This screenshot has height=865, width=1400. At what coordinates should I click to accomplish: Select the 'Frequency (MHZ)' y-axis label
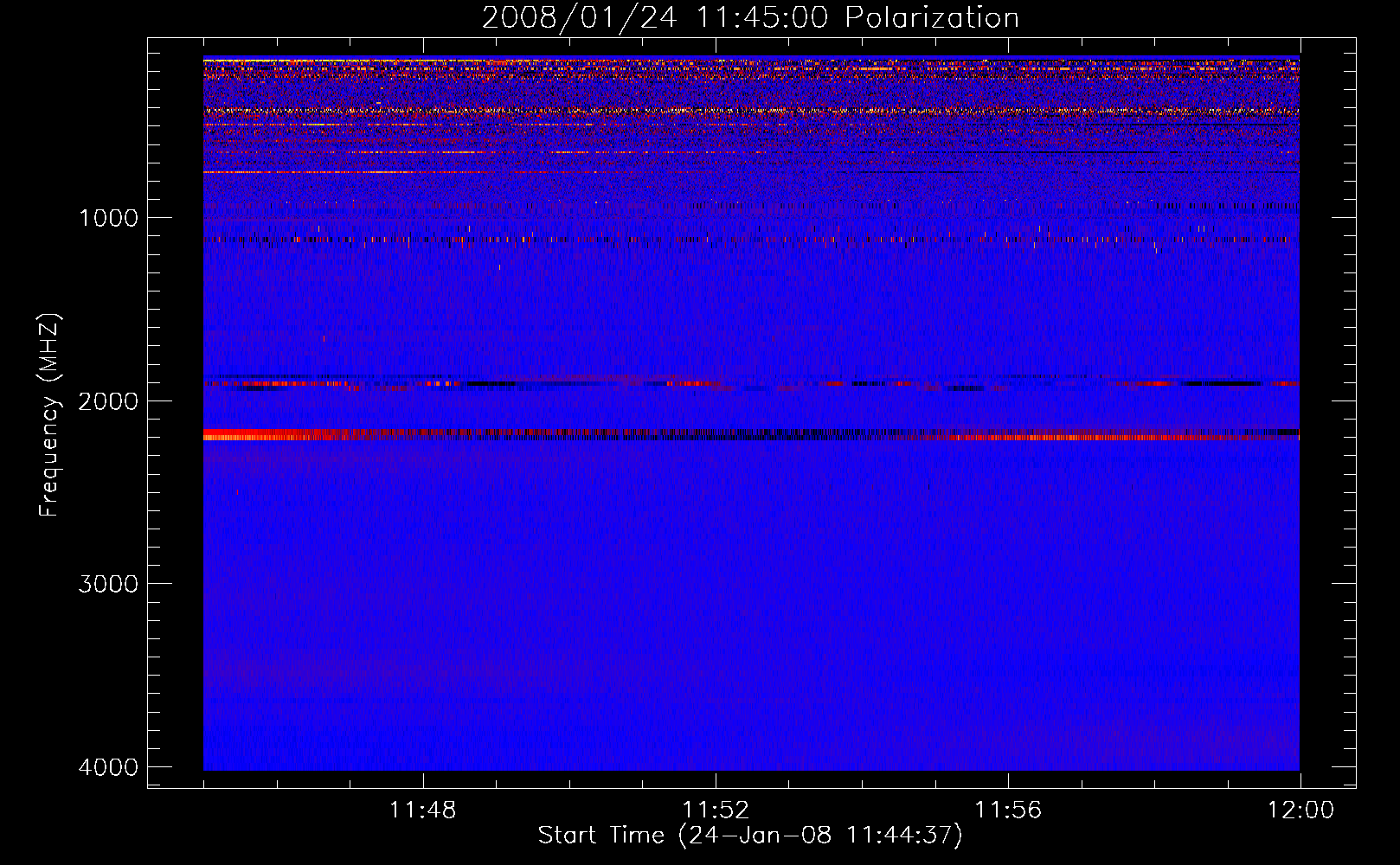click(49, 415)
